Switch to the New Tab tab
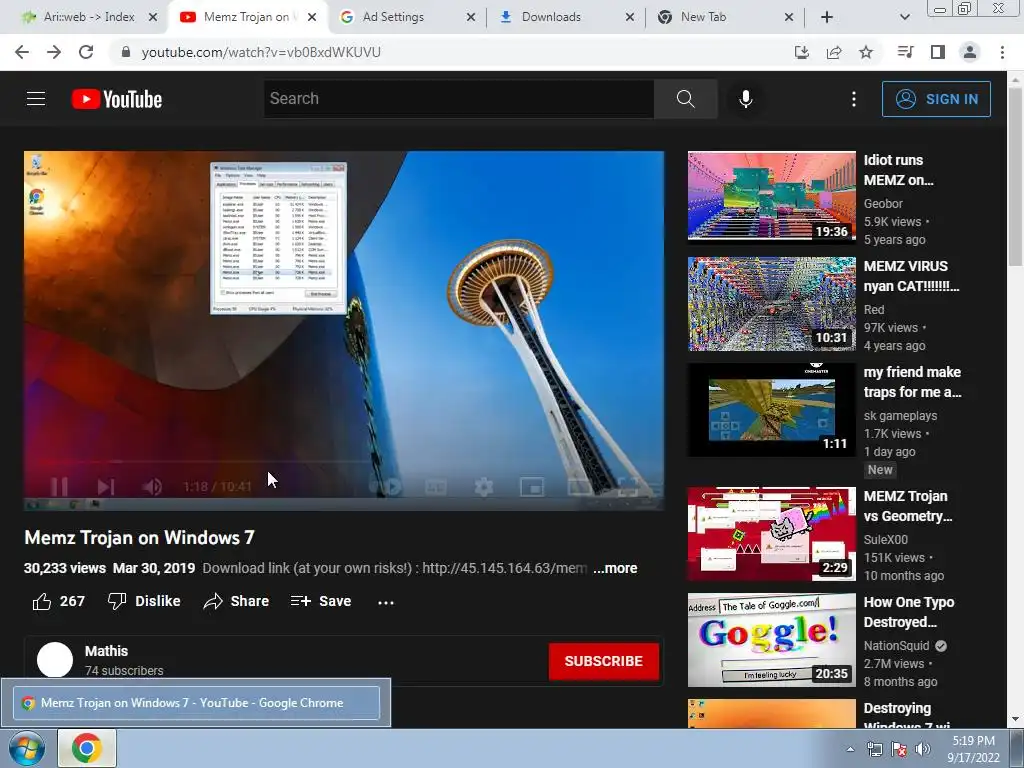The width and height of the screenshot is (1024, 768). click(703, 17)
